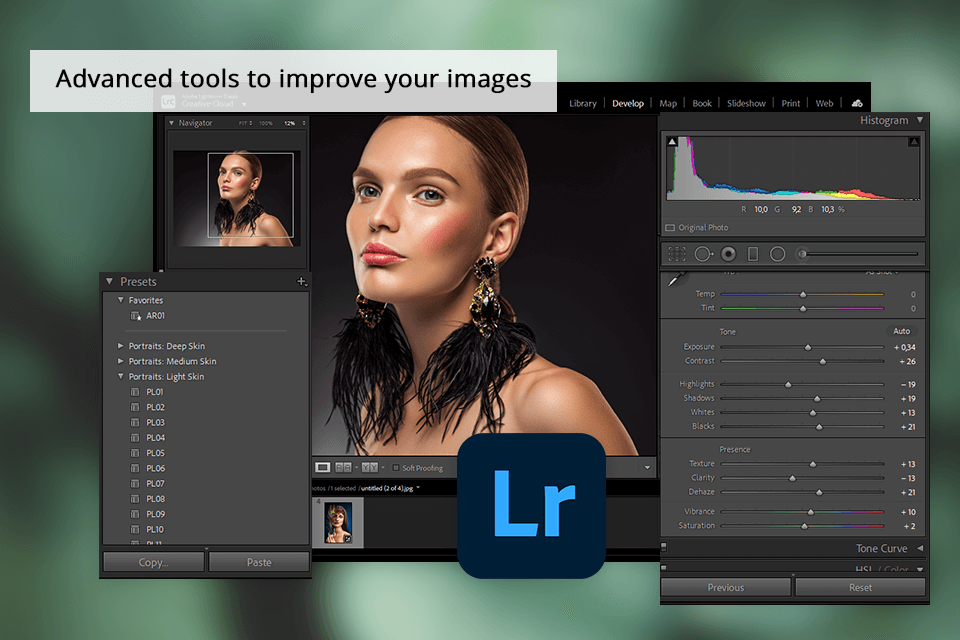This screenshot has height=640, width=960.
Task: Select the Graduated Filter tool icon
Action: pos(753,254)
